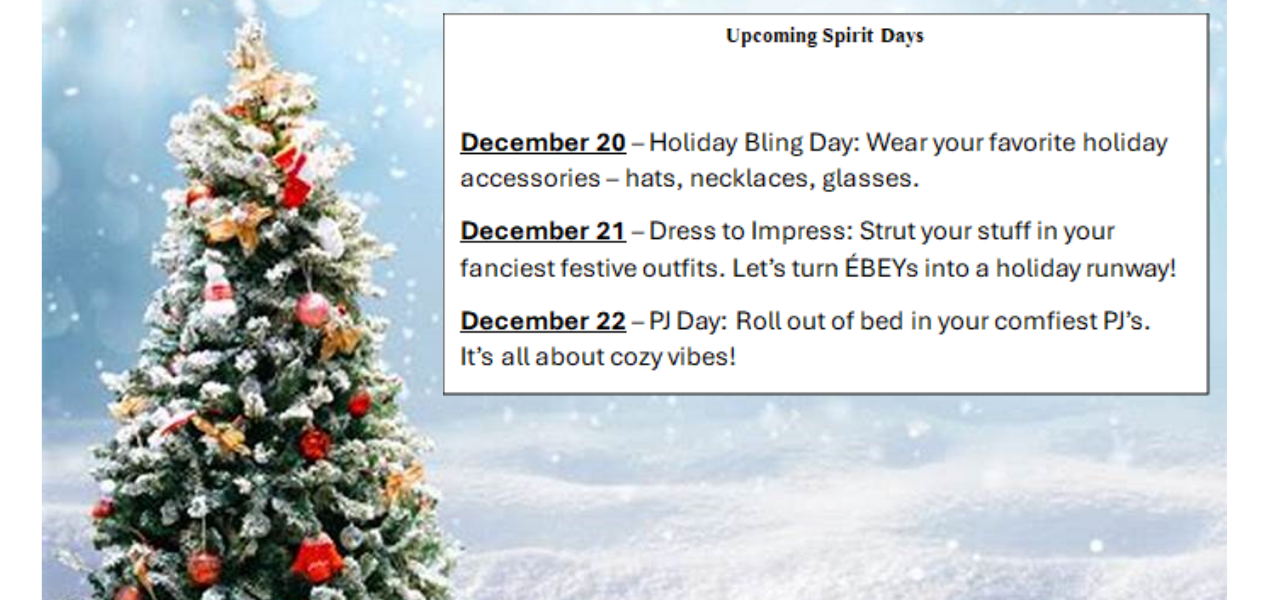Click the pink ball ornament on the tree
Viewport: 1280px width, 600px height.
pyautogui.click(x=312, y=310)
